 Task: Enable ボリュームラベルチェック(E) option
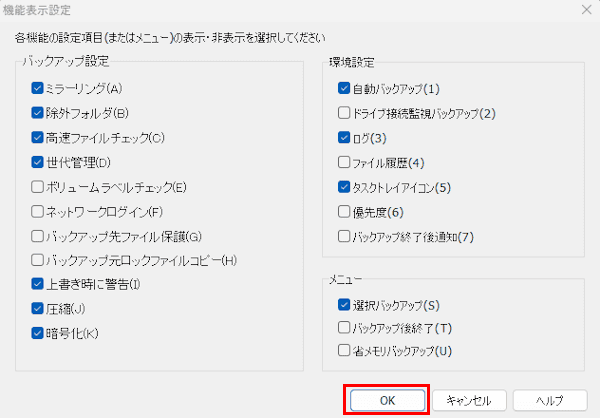[x=37, y=186]
